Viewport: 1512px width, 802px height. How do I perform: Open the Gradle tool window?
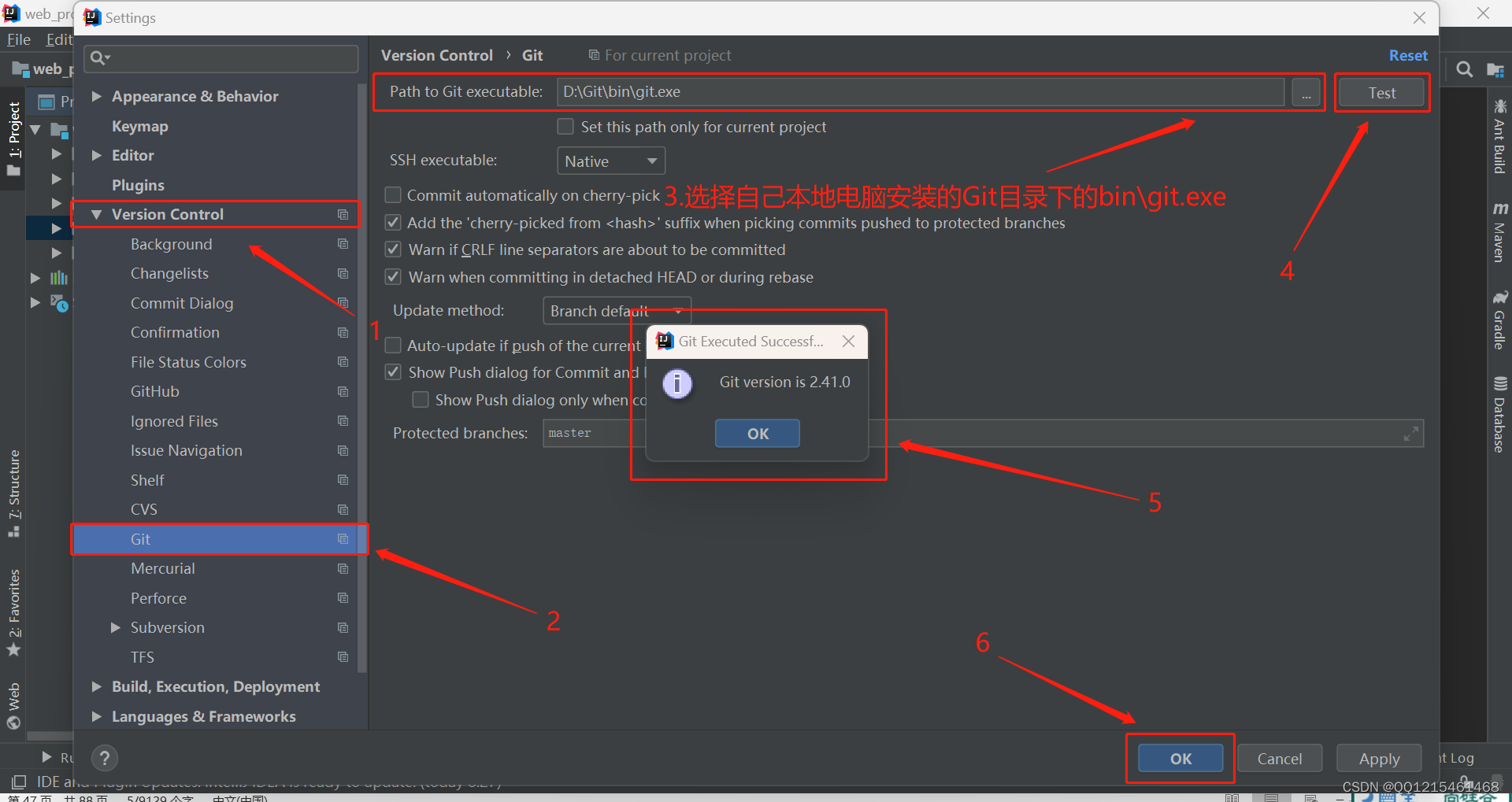click(1499, 320)
